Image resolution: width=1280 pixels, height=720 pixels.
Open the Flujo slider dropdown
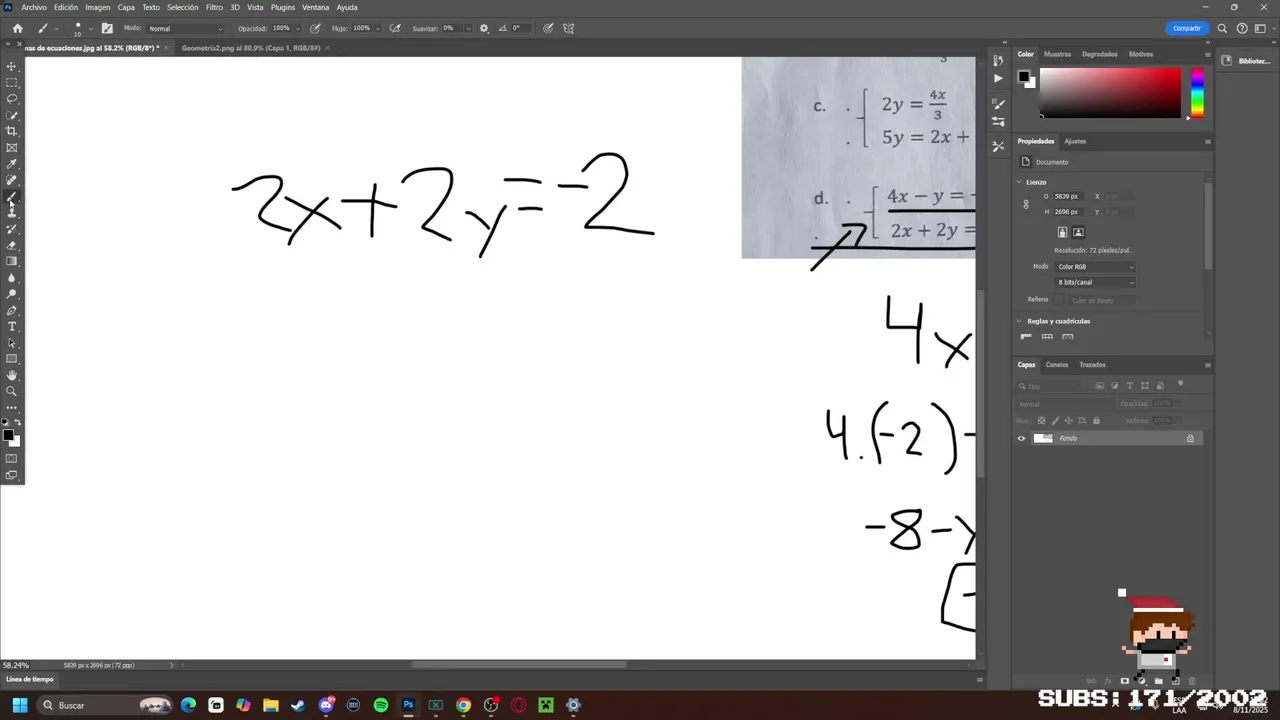click(379, 28)
